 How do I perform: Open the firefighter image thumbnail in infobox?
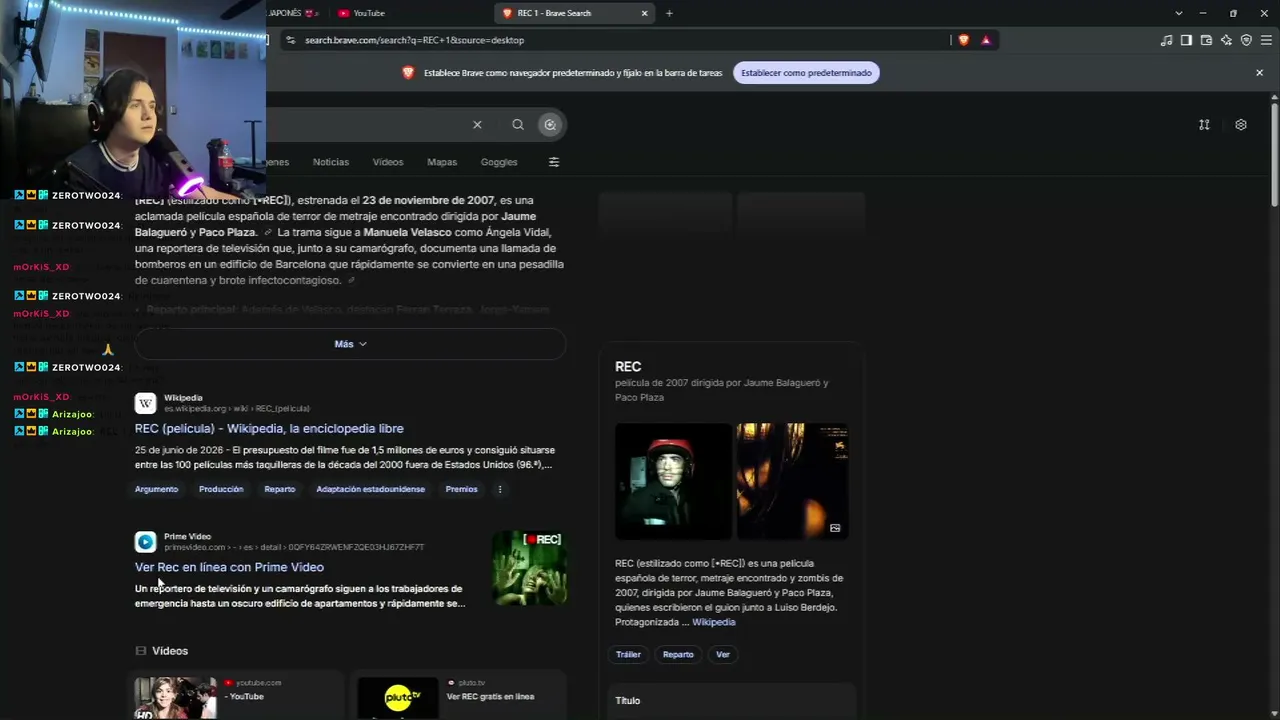coord(673,481)
